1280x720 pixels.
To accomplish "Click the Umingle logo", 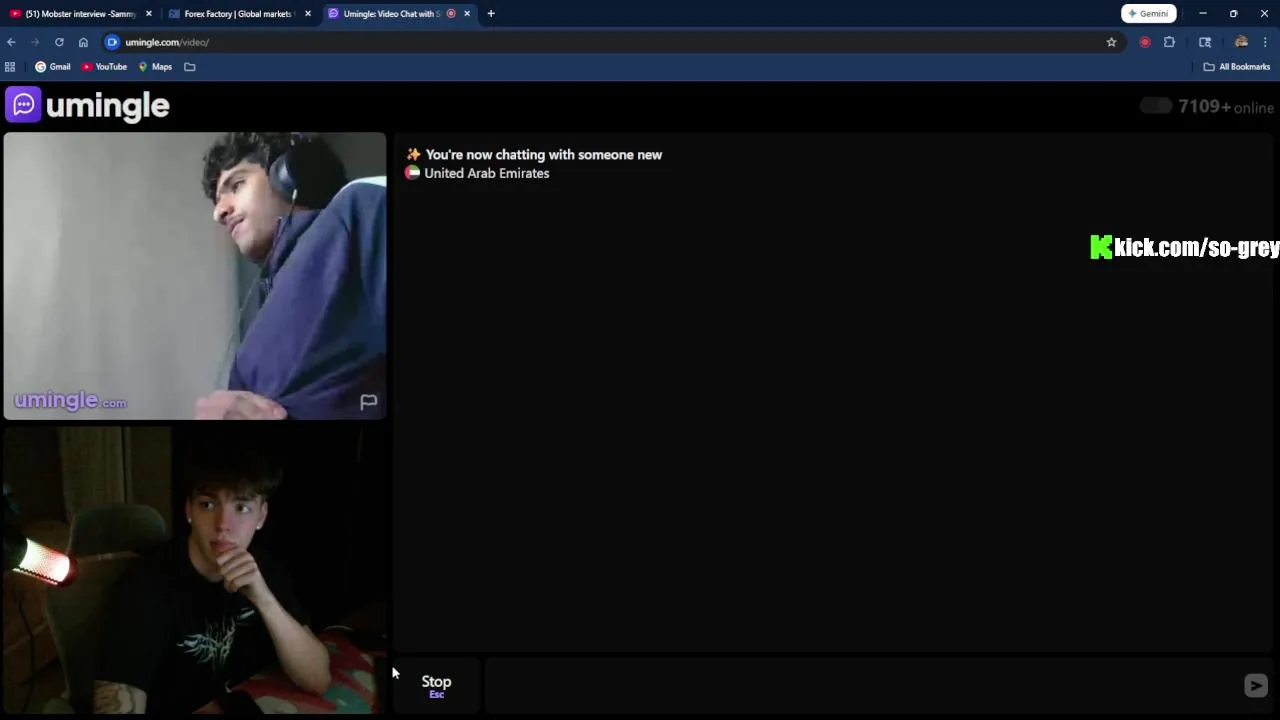I will tap(87, 105).
